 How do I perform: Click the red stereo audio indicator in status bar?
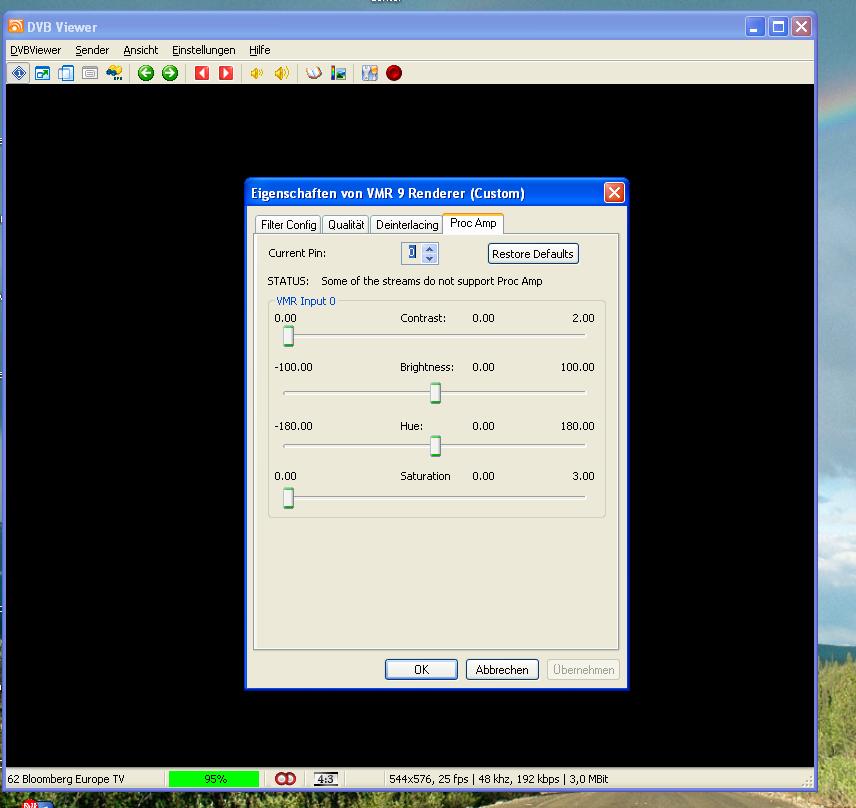click(285, 779)
